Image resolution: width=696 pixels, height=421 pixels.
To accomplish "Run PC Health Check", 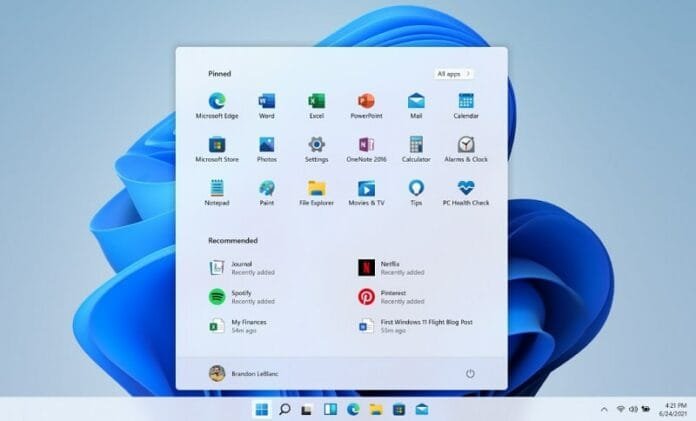I will pos(466,193).
